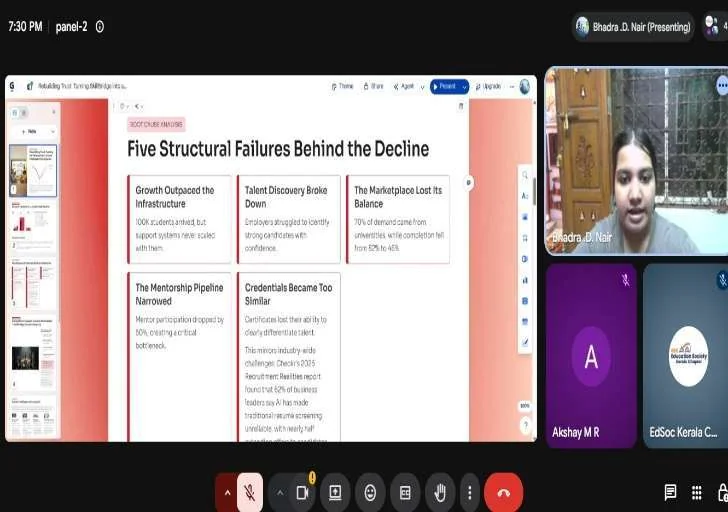Click the Gamma logo home icon
Screen dimensions: 728x512
(x=12, y=86)
